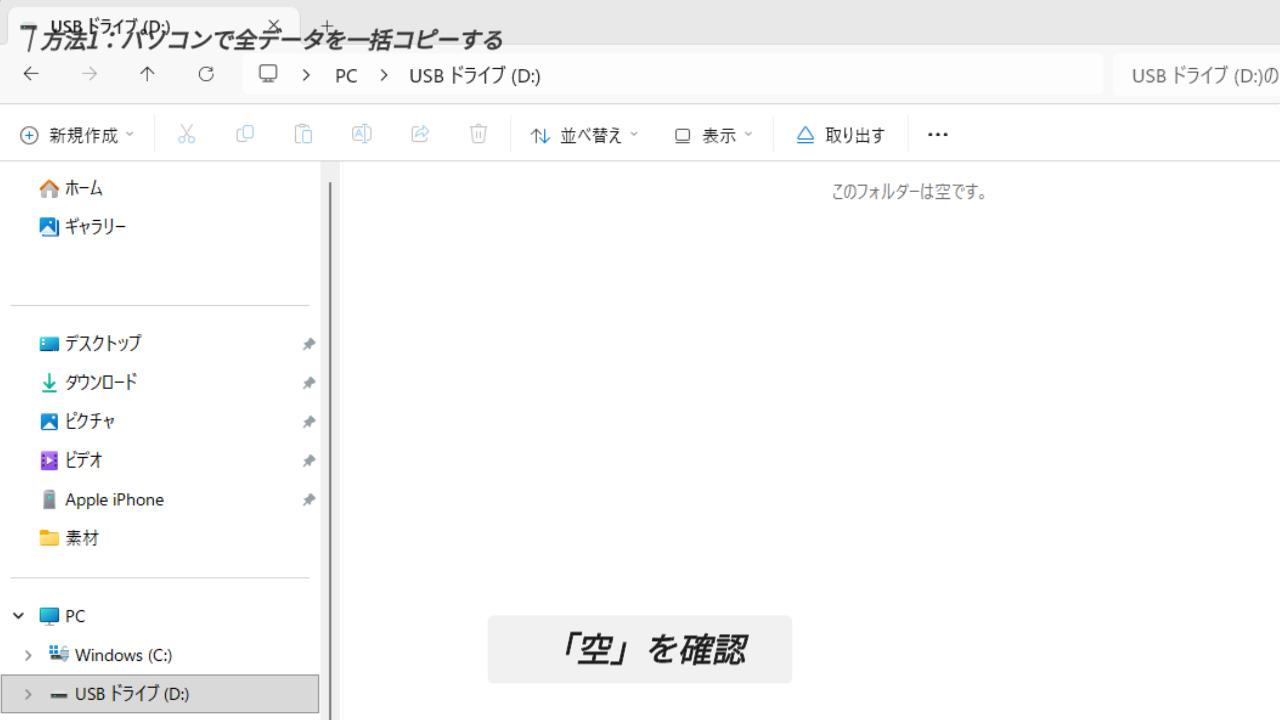Expand the Windows (C:) tree node
The height and width of the screenshot is (720, 1280).
(x=28, y=656)
